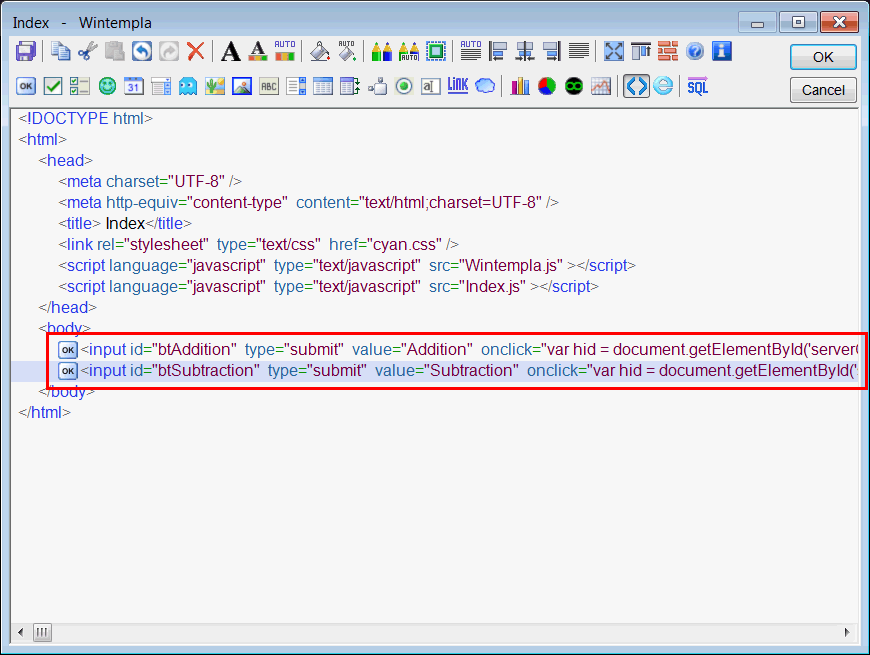Viewport: 870px width, 655px height.
Task: Click the table with arrows icon
Action: pyautogui.click(x=350, y=87)
